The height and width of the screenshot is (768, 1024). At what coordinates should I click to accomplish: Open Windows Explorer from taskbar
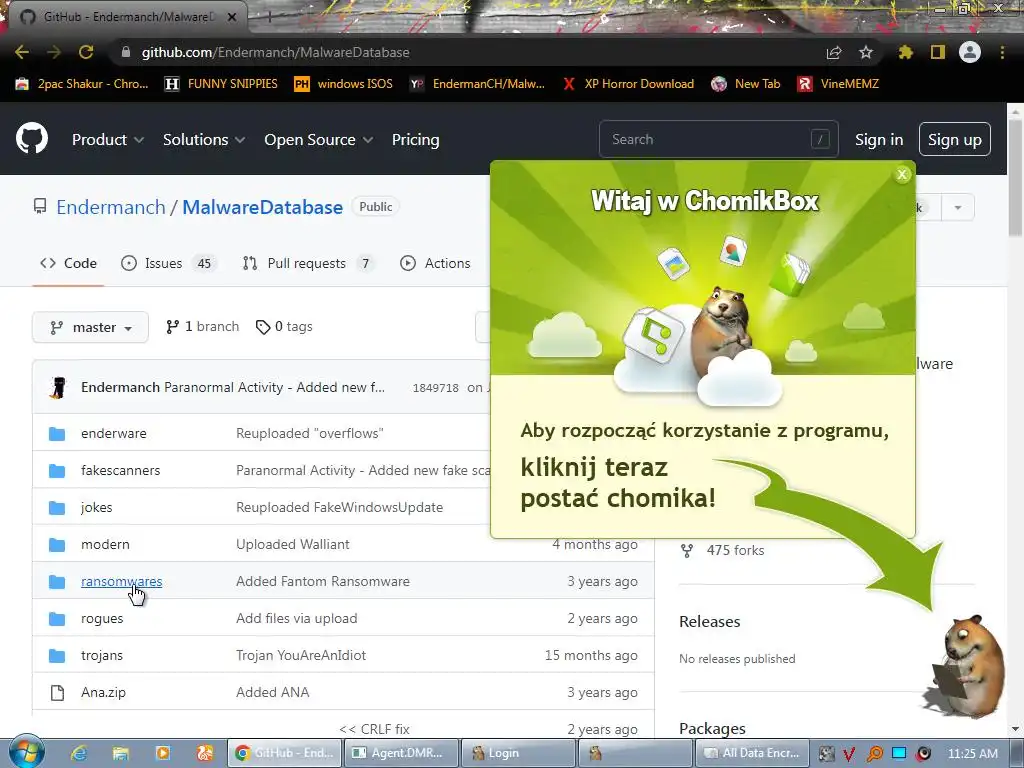[x=120, y=753]
